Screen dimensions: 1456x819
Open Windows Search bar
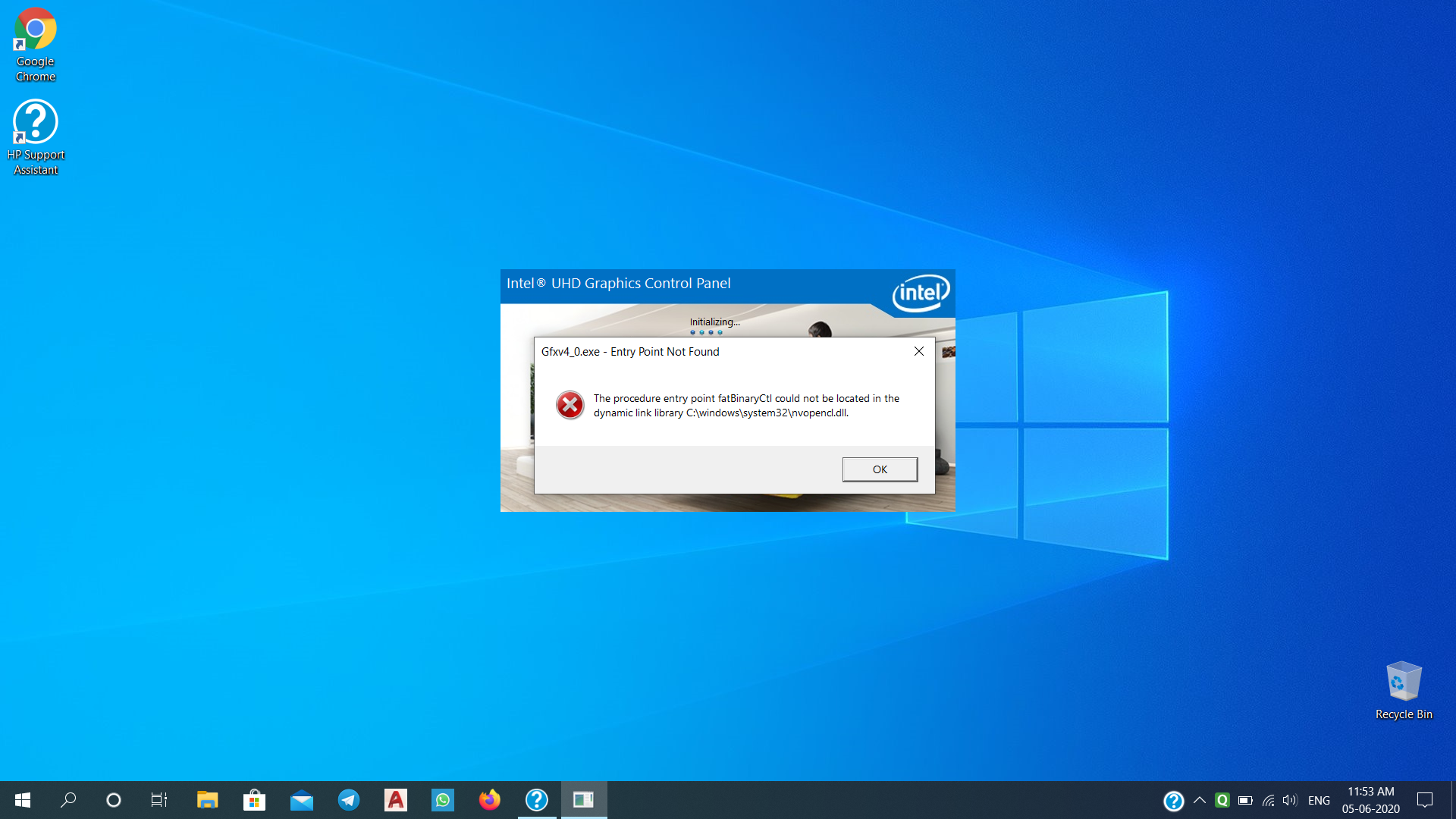pyautogui.click(x=68, y=799)
